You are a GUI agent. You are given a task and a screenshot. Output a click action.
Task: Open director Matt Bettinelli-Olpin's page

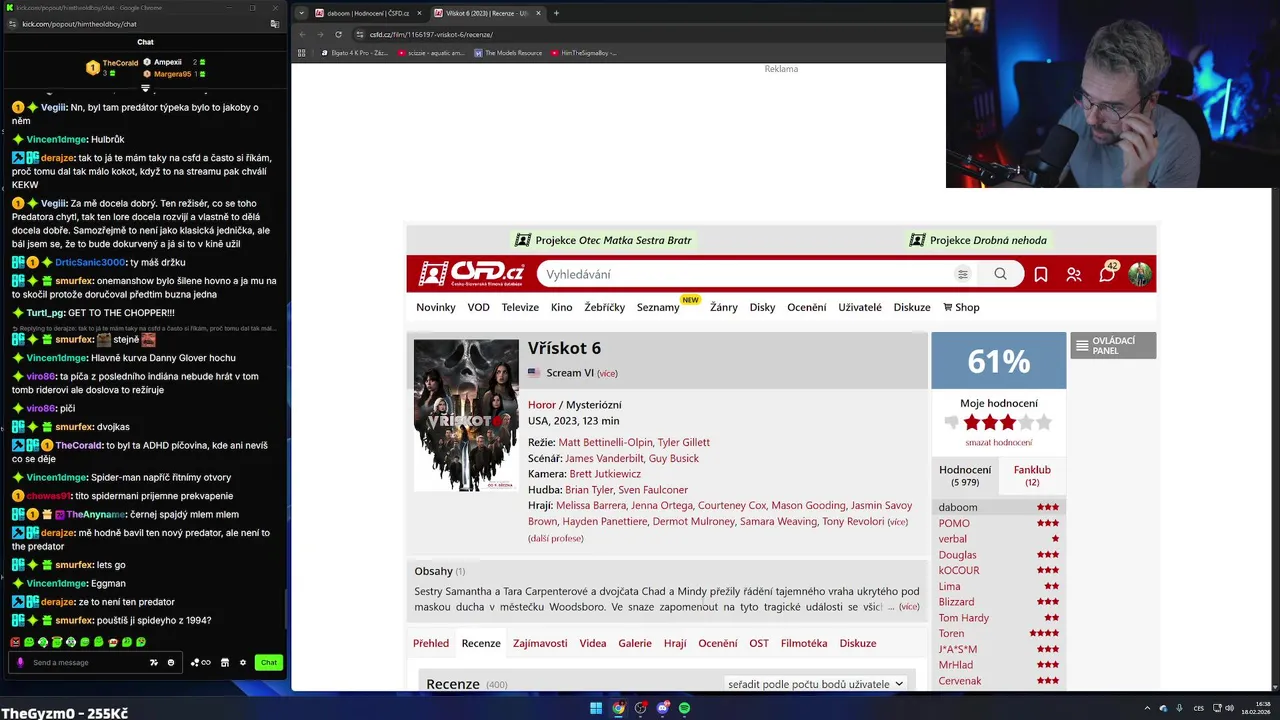tap(605, 442)
